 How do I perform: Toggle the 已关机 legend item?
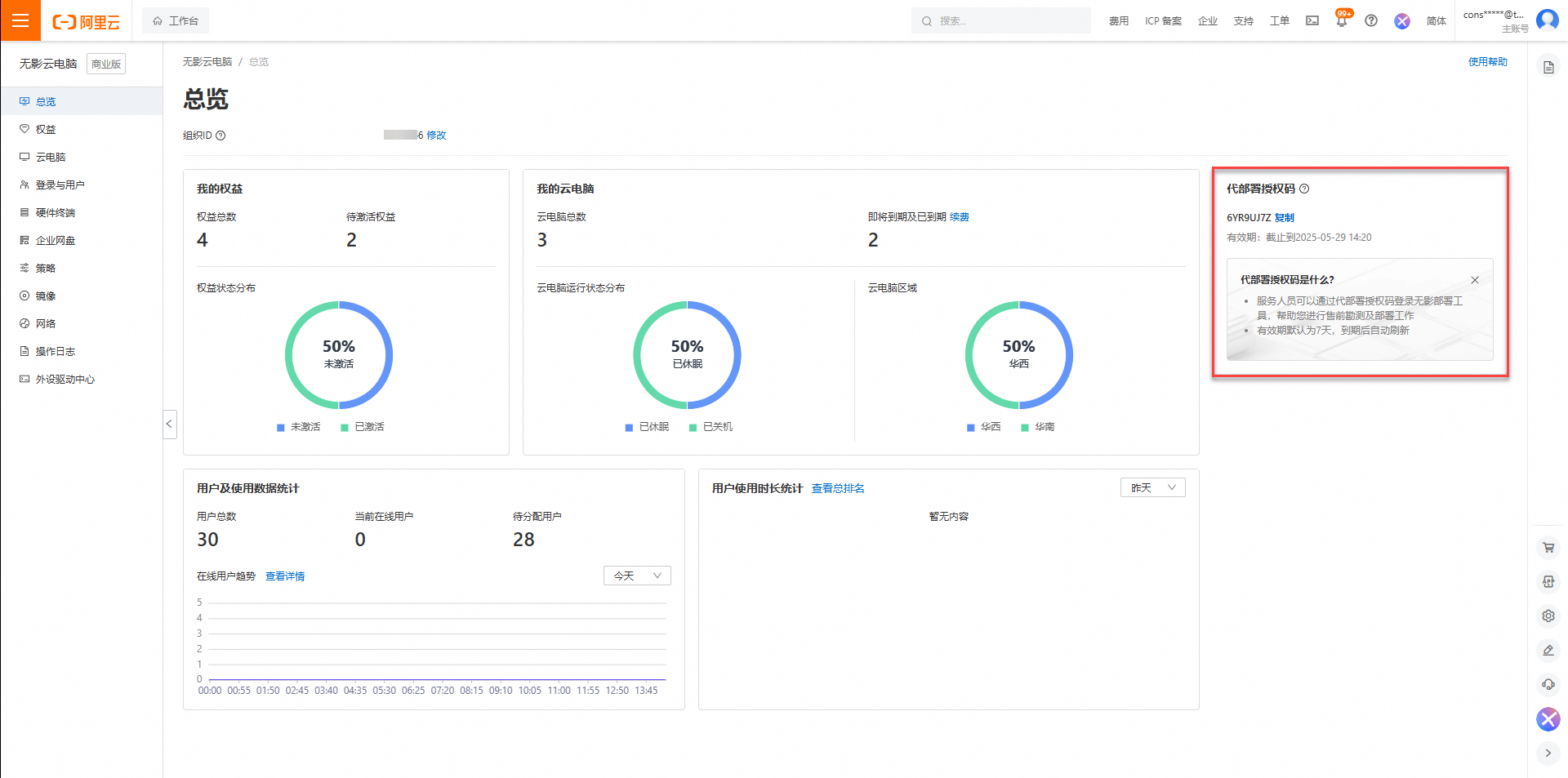(710, 427)
